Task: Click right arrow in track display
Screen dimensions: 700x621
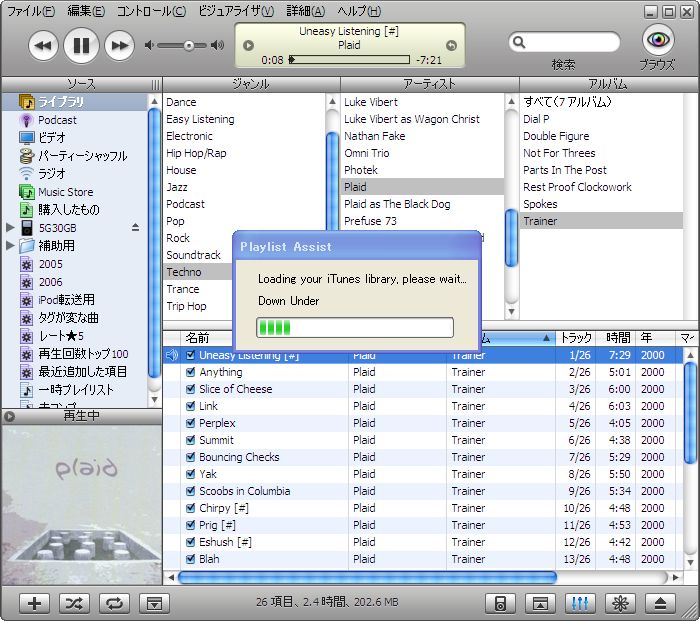Action: pos(451,46)
